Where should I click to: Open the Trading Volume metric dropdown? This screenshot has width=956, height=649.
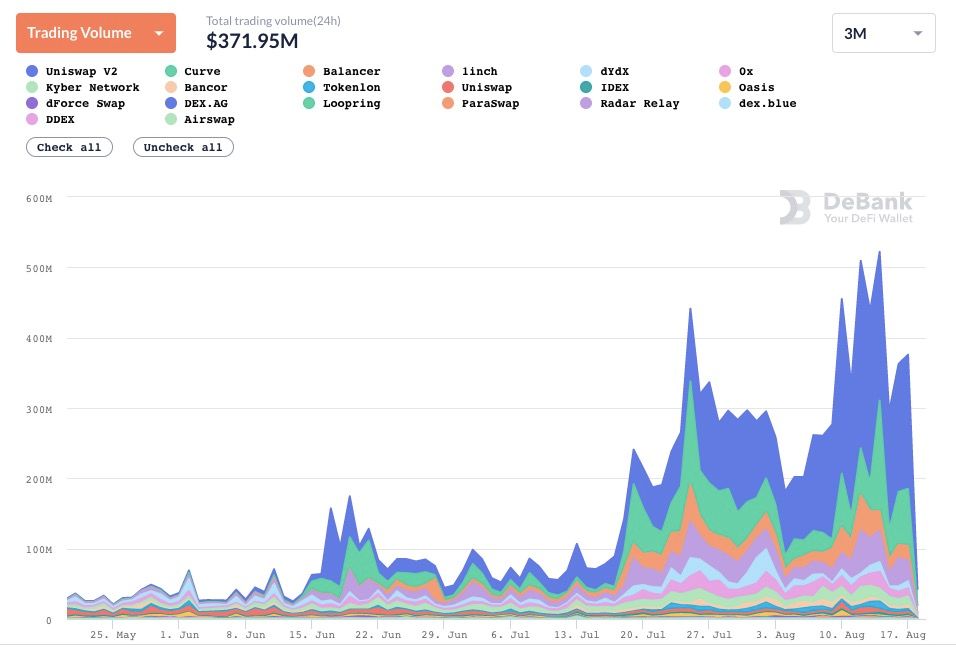[96, 33]
